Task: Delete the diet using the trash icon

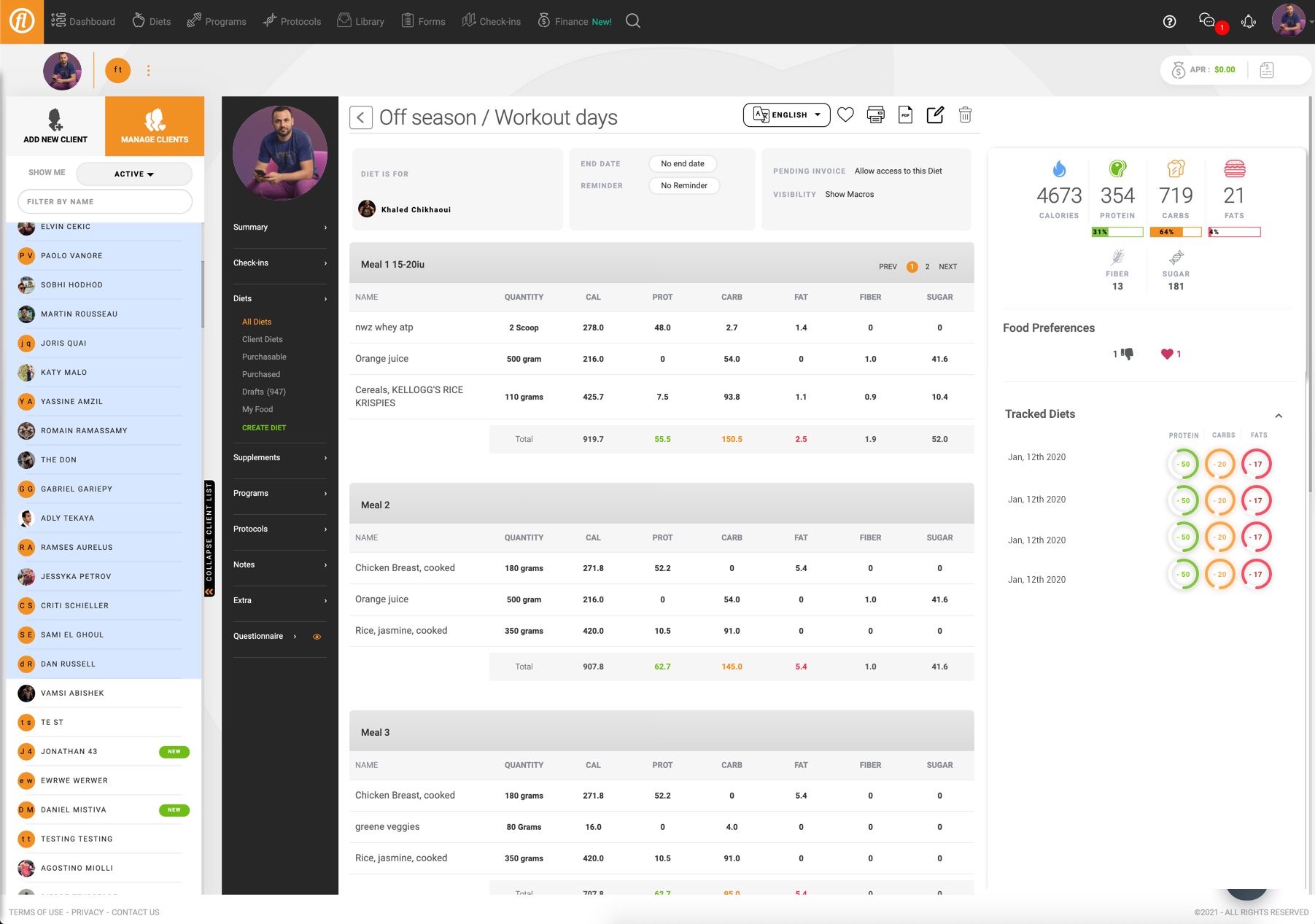Action: click(x=965, y=114)
